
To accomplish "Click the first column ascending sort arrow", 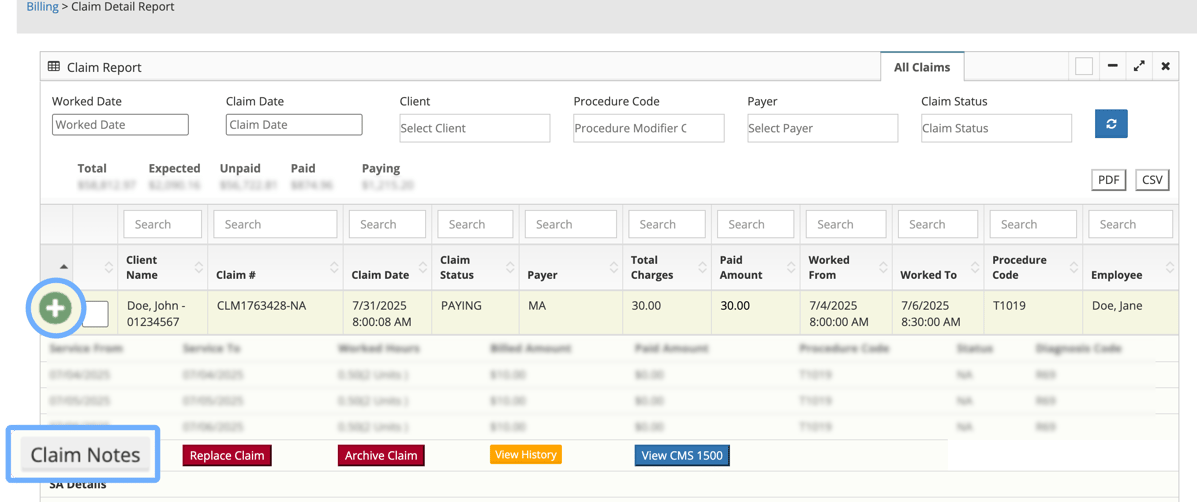I will [64, 266].
